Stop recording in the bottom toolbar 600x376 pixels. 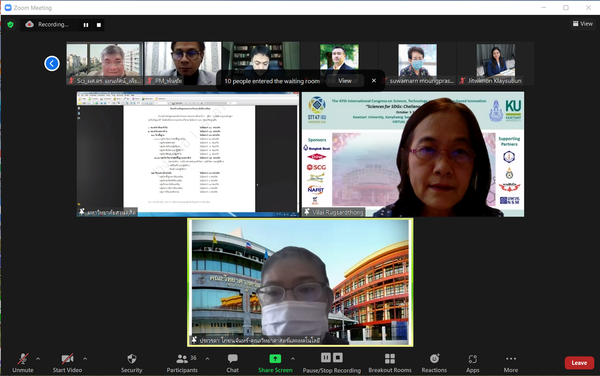[x=338, y=358]
